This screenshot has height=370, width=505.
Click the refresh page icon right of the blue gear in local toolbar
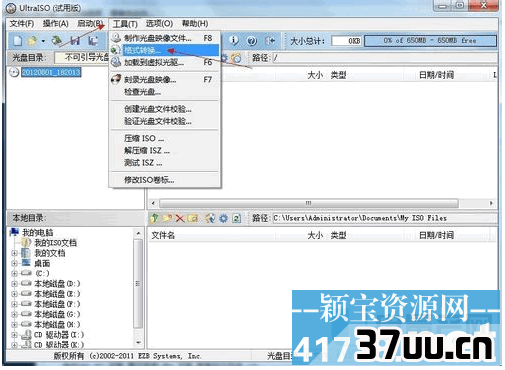(236, 218)
